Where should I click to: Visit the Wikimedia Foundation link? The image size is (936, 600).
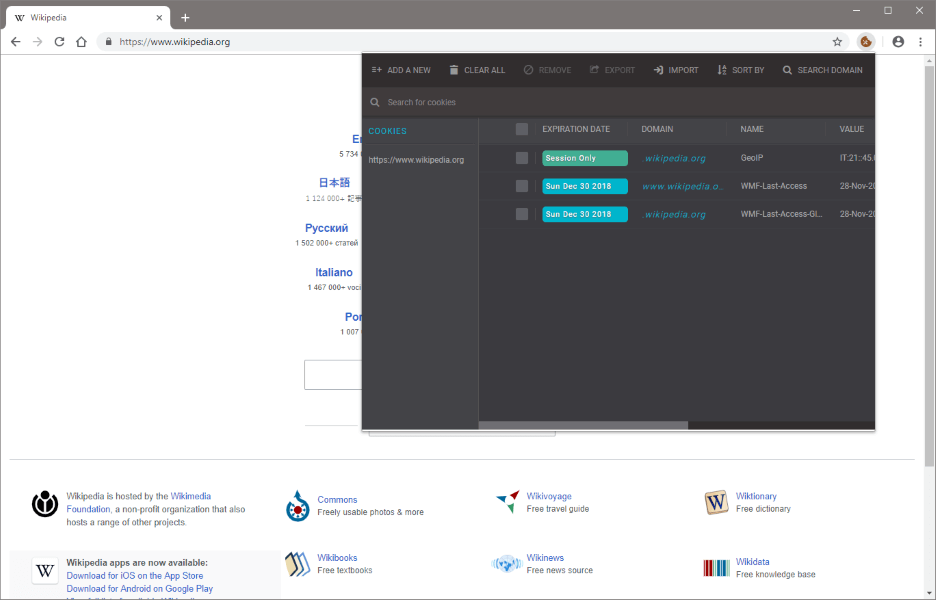point(190,495)
